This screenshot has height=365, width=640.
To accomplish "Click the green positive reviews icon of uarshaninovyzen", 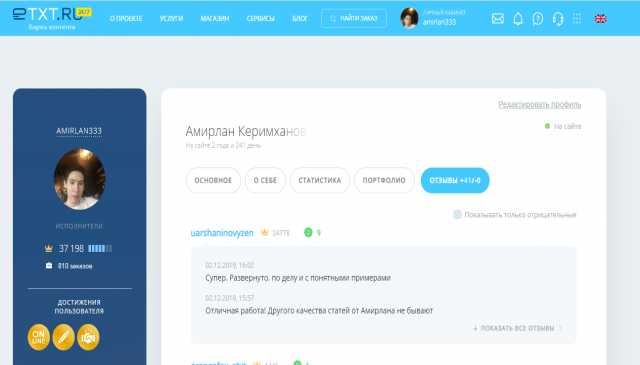I will pyautogui.click(x=308, y=232).
